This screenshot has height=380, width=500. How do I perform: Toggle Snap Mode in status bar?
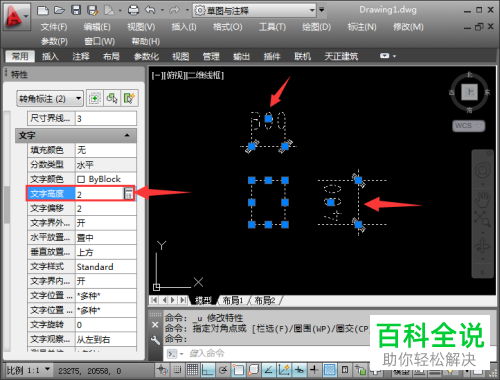click(177, 369)
